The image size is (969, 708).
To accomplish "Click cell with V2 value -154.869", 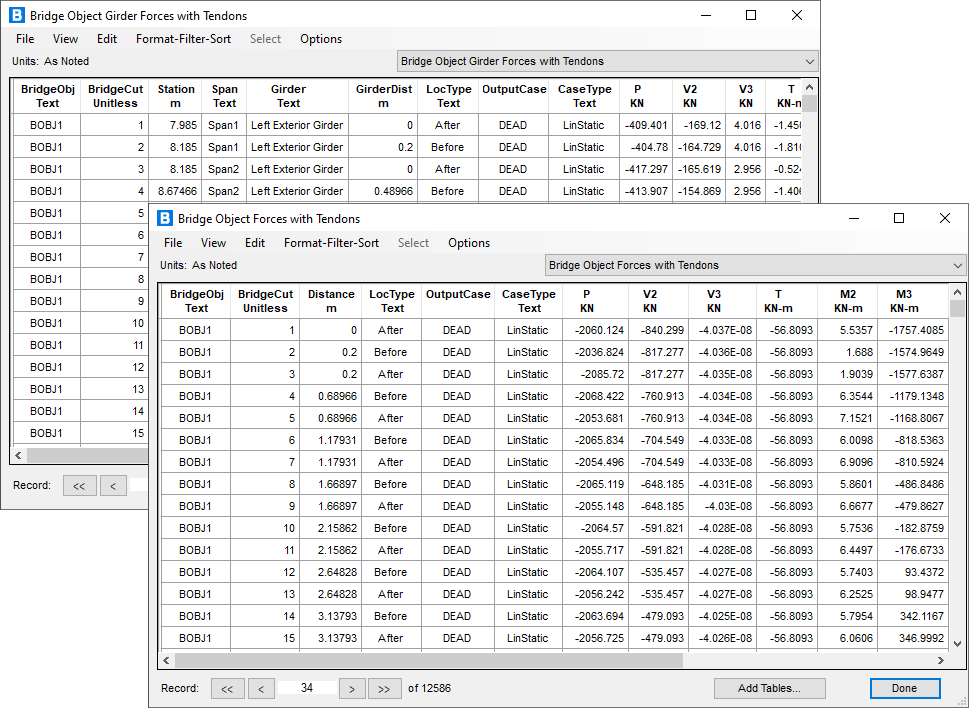I will [699, 191].
